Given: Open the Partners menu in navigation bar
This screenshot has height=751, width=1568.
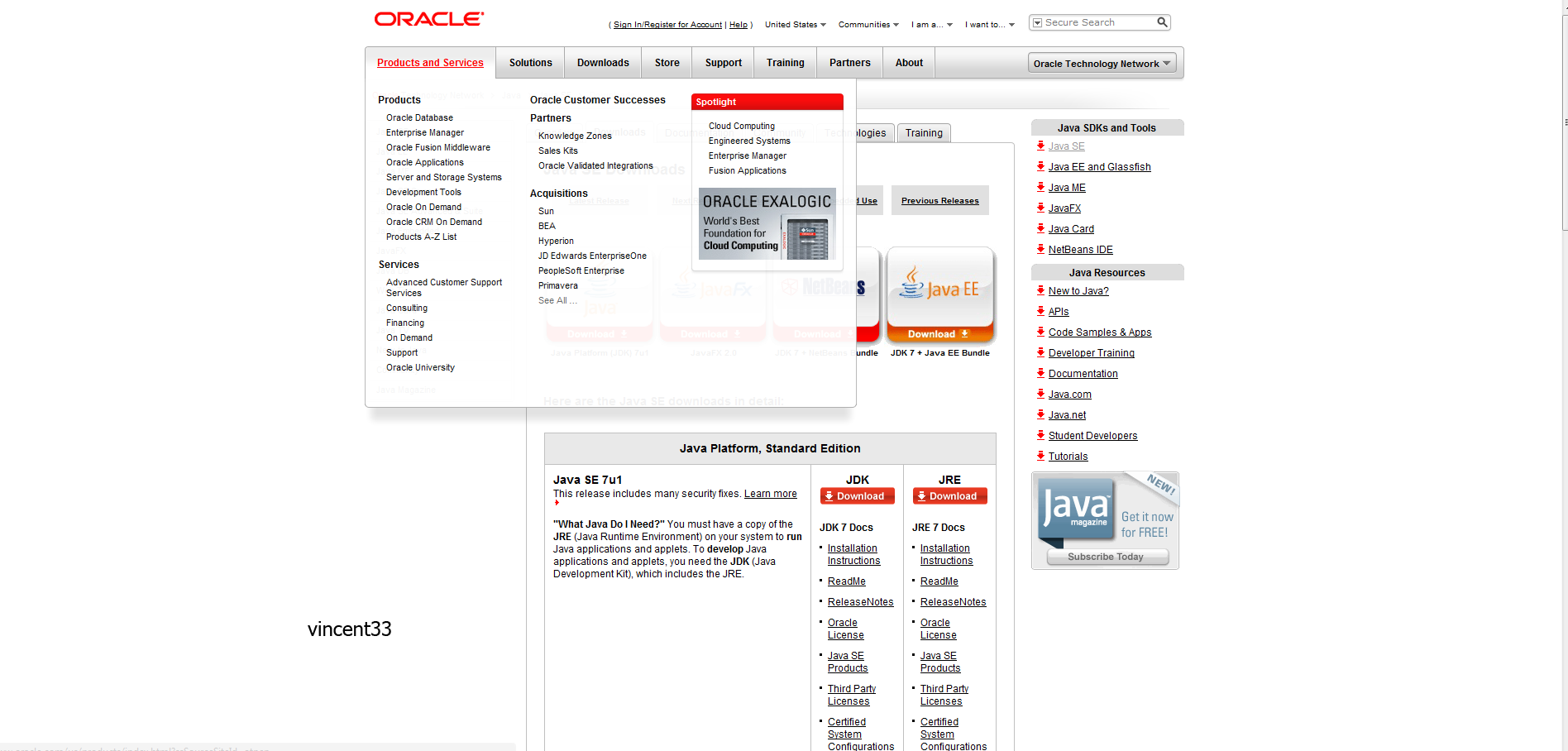Looking at the screenshot, I should tap(849, 63).
